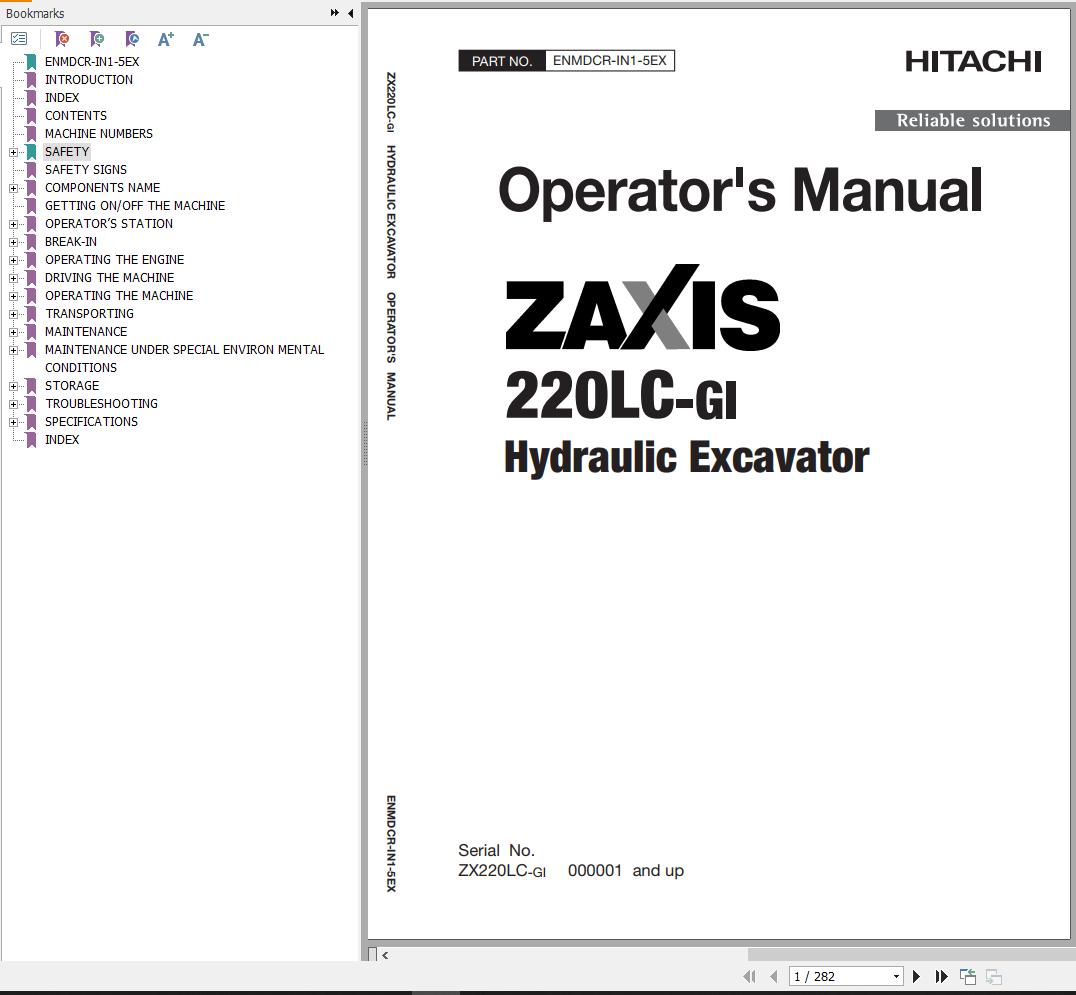This screenshot has width=1076, height=995.
Task: Click the greyed next view icon
Action: click(x=994, y=976)
